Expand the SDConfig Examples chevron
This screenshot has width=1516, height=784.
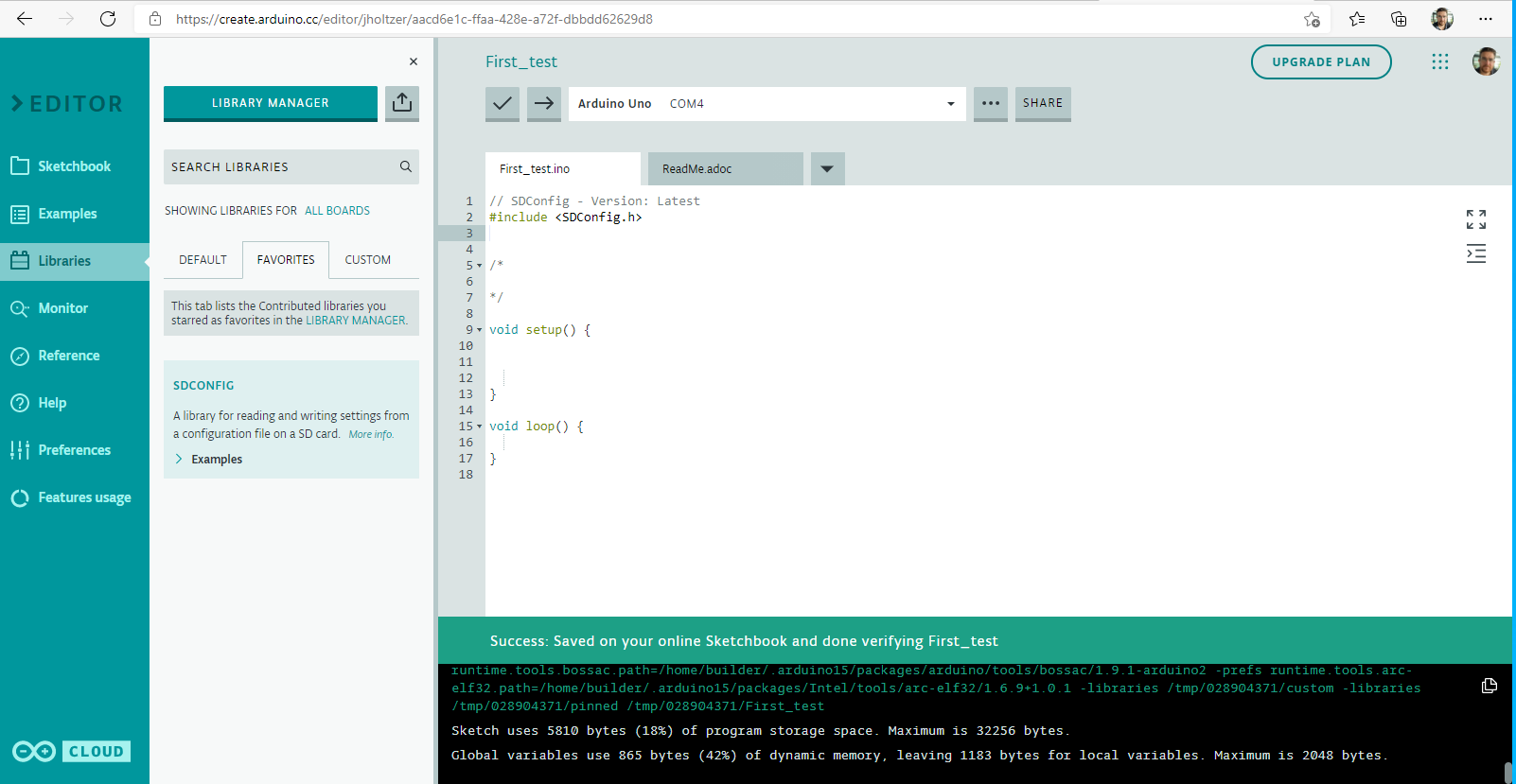point(179,459)
